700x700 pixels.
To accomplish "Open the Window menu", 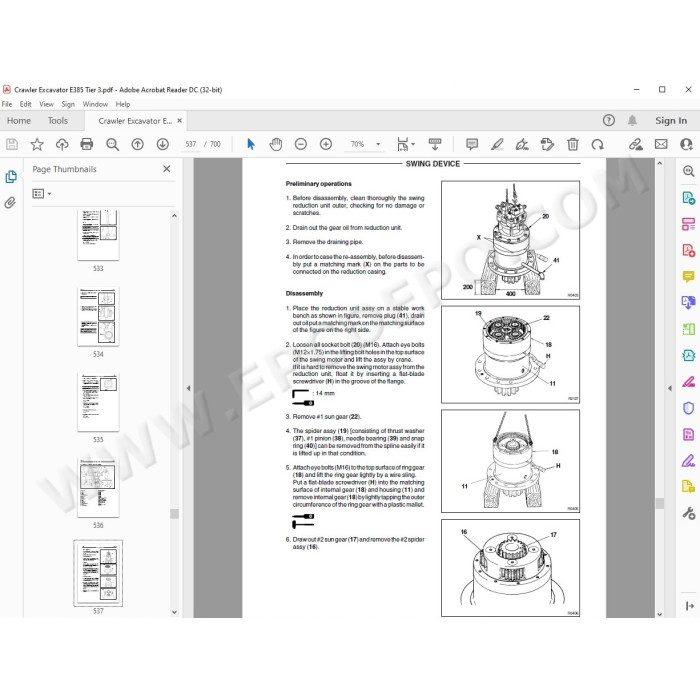I will [95, 104].
